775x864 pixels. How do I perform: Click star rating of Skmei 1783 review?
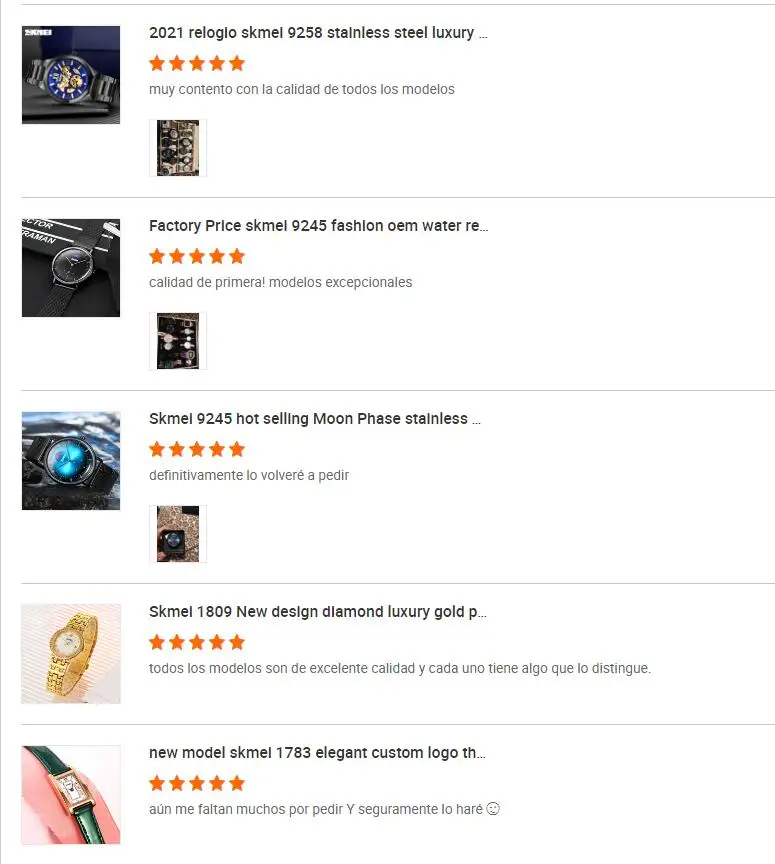197,783
